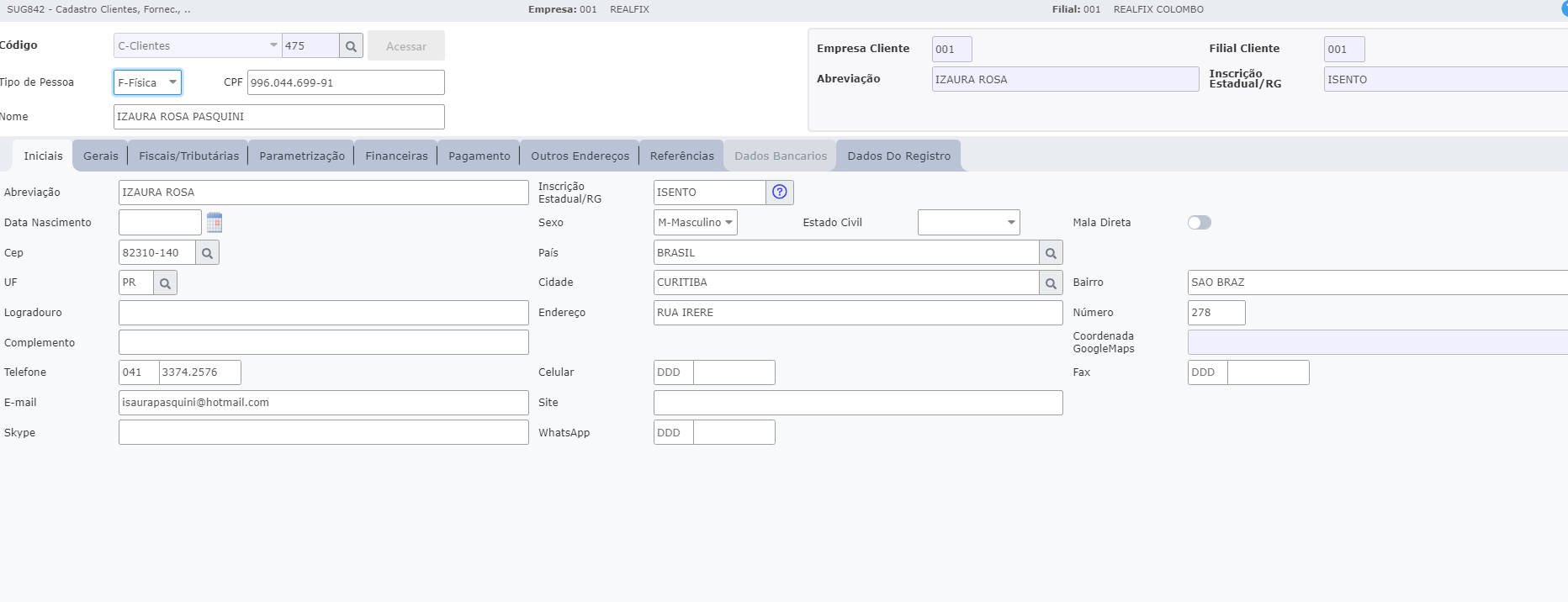Click the Inscrição Estadual help question icon
Screen dimensions: 1568x602
coord(780,193)
